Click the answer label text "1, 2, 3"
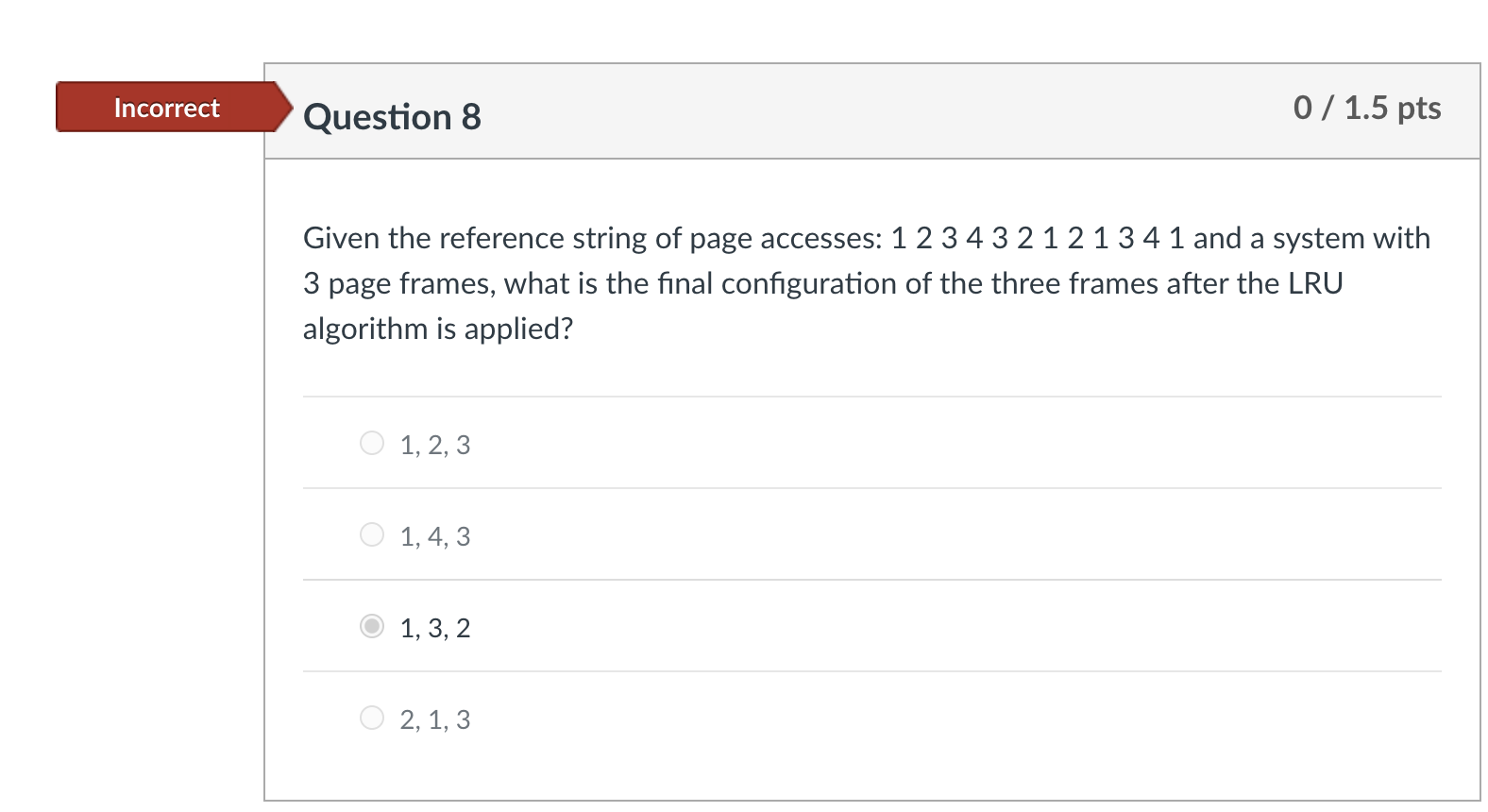Viewport: 1488px width, 812px height. click(x=434, y=444)
